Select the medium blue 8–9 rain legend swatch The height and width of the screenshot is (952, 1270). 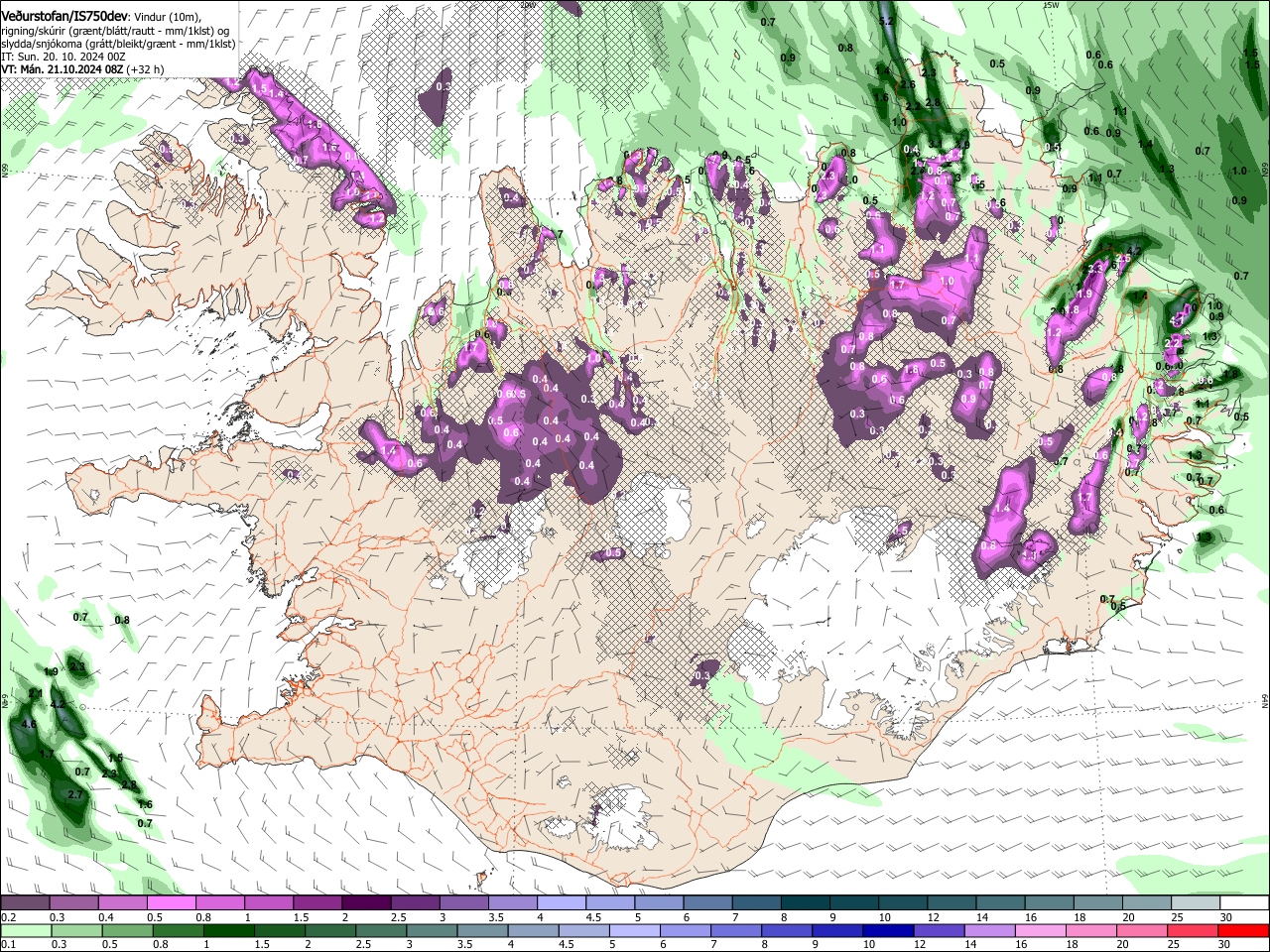click(x=787, y=930)
